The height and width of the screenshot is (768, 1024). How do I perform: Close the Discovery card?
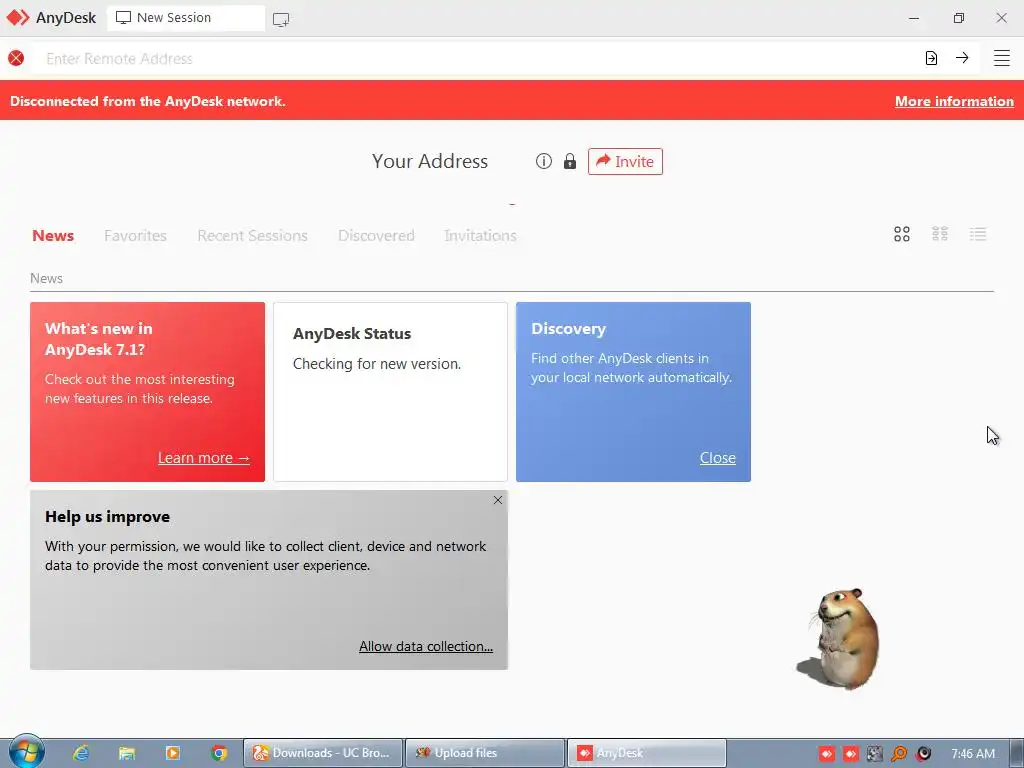(x=718, y=458)
